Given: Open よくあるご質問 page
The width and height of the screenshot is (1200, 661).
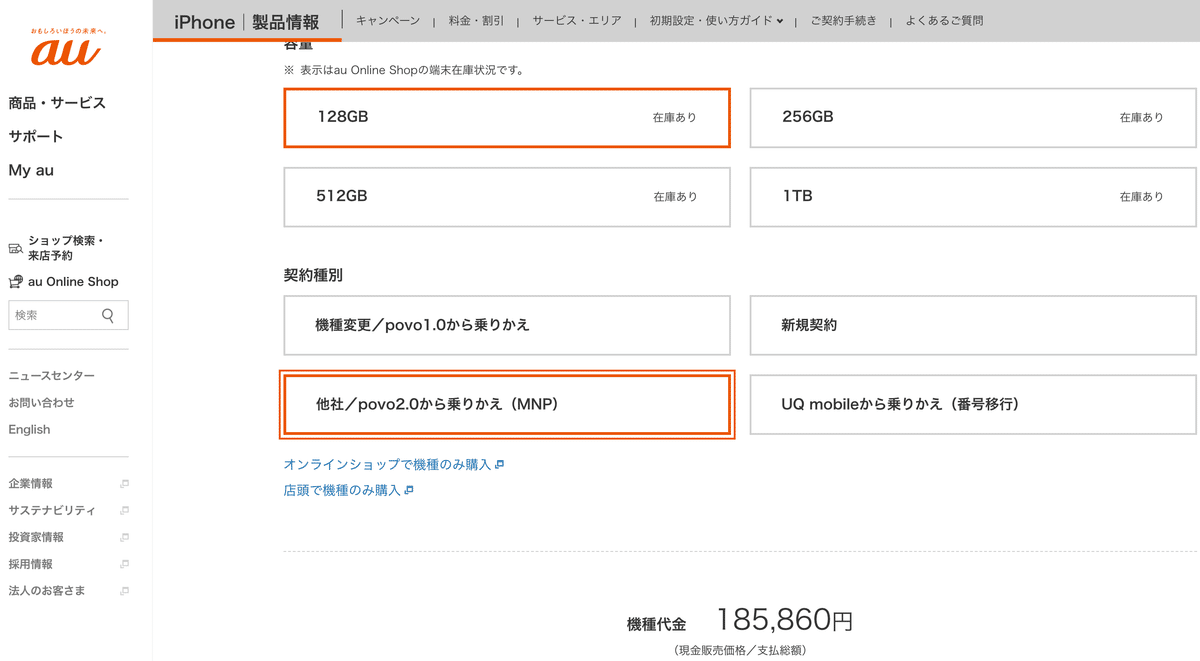Looking at the screenshot, I should pyautogui.click(x=944, y=21).
